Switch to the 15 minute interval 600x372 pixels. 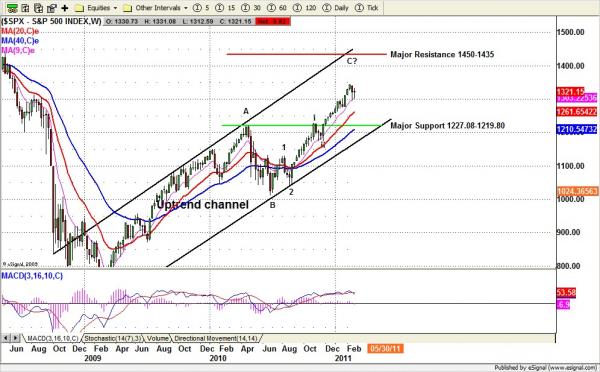pos(225,8)
